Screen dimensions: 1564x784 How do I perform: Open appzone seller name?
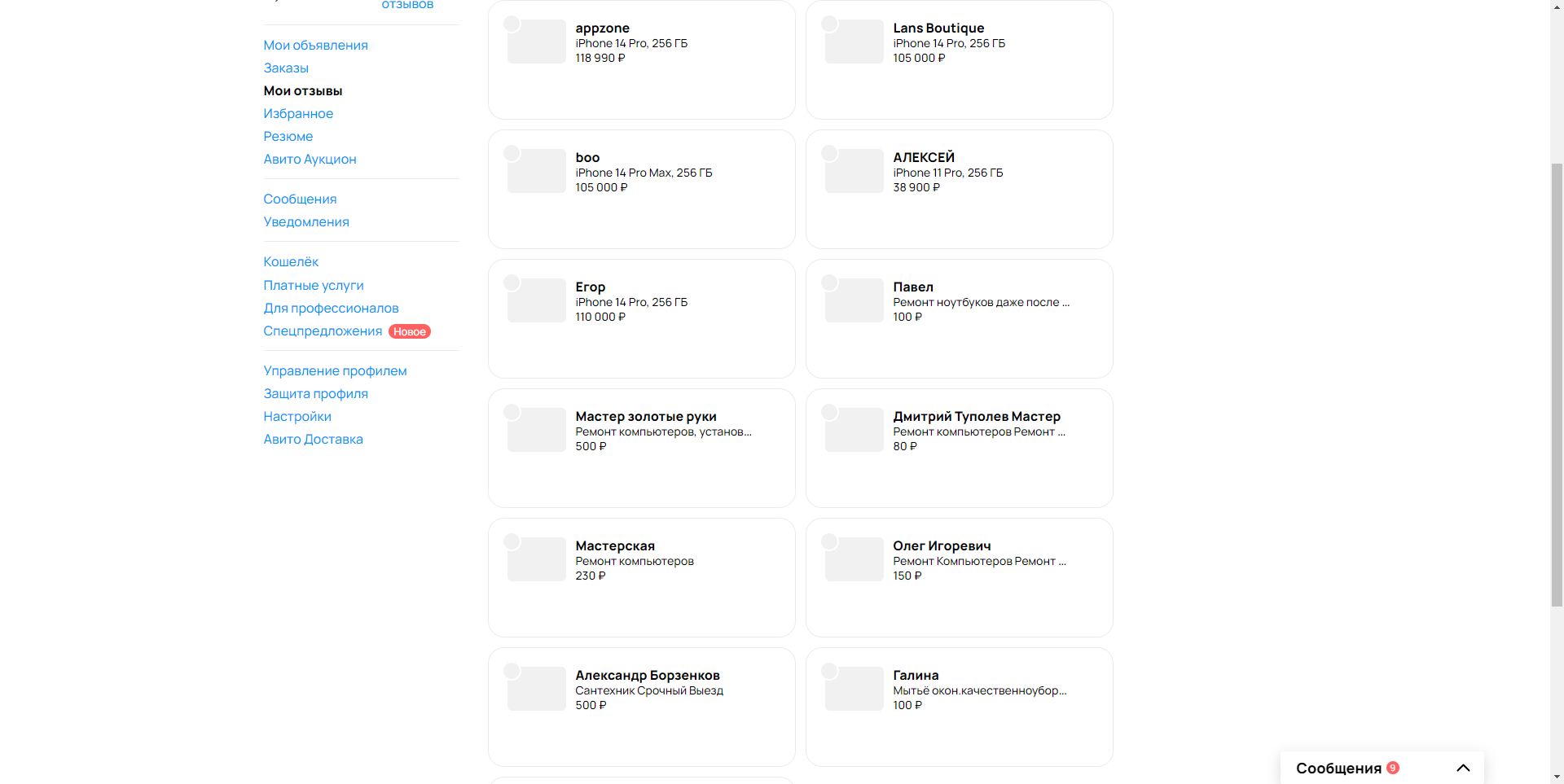coord(602,28)
